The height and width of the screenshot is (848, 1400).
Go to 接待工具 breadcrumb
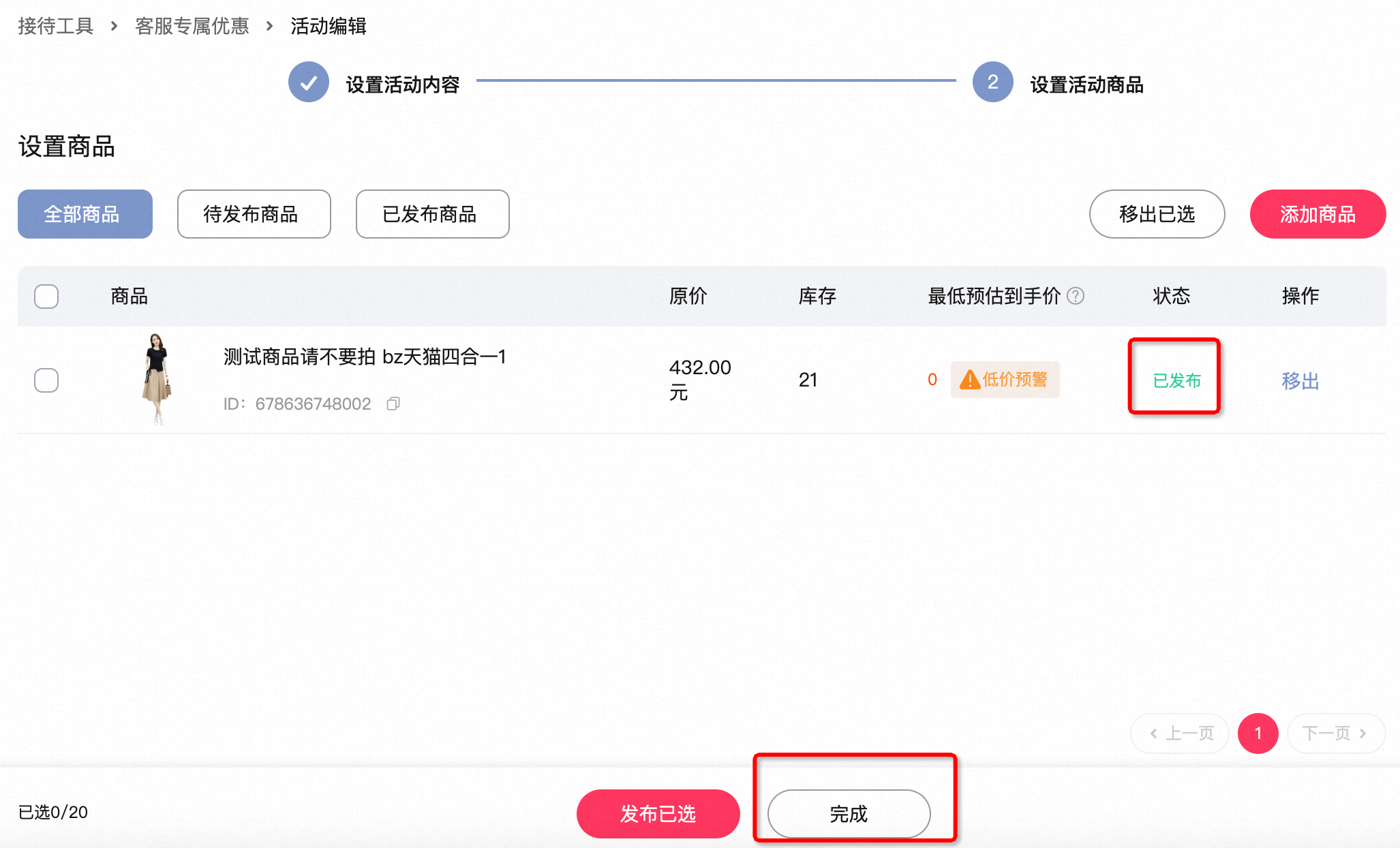[x=55, y=26]
